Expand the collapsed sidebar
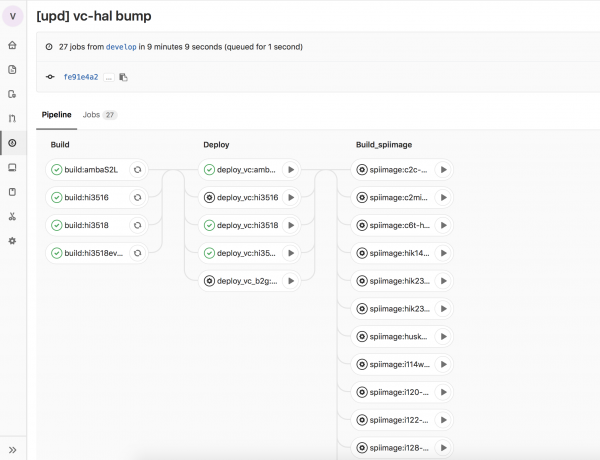This screenshot has width=600, height=460. pyautogui.click(x=12, y=449)
